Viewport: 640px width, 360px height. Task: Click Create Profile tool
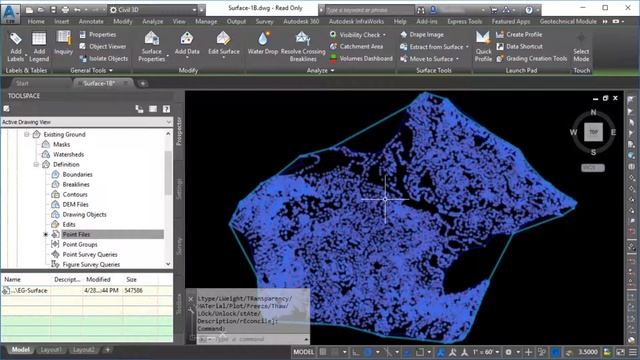[519, 35]
